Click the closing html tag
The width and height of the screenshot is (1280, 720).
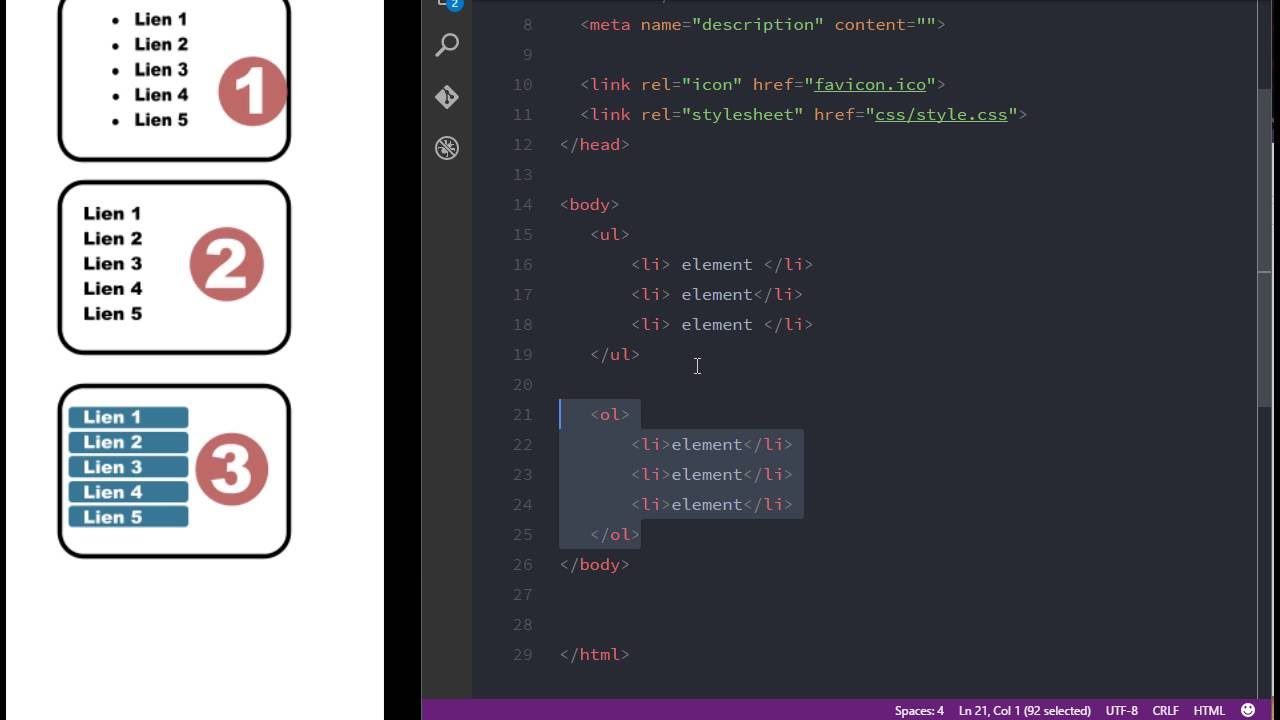click(595, 654)
